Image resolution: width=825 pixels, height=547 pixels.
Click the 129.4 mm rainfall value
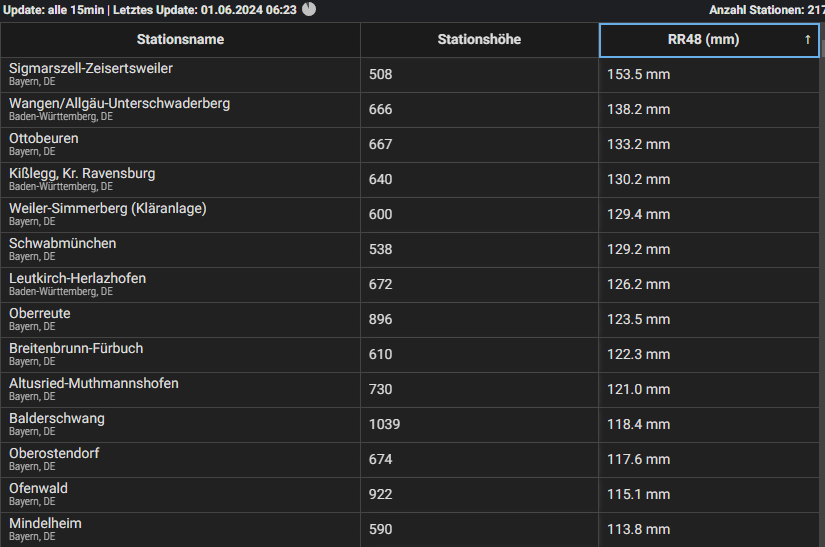coord(639,215)
